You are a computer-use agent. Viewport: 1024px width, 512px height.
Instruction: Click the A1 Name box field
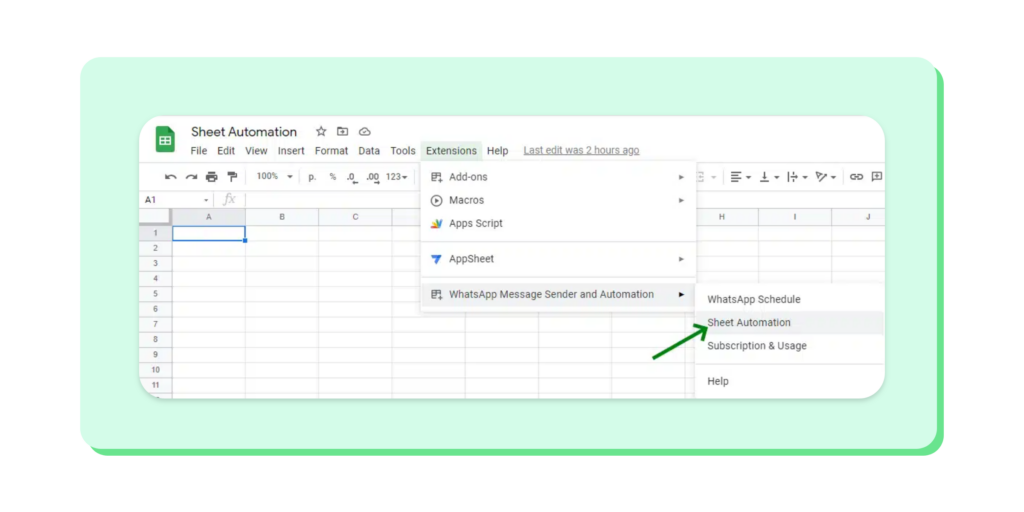176,200
